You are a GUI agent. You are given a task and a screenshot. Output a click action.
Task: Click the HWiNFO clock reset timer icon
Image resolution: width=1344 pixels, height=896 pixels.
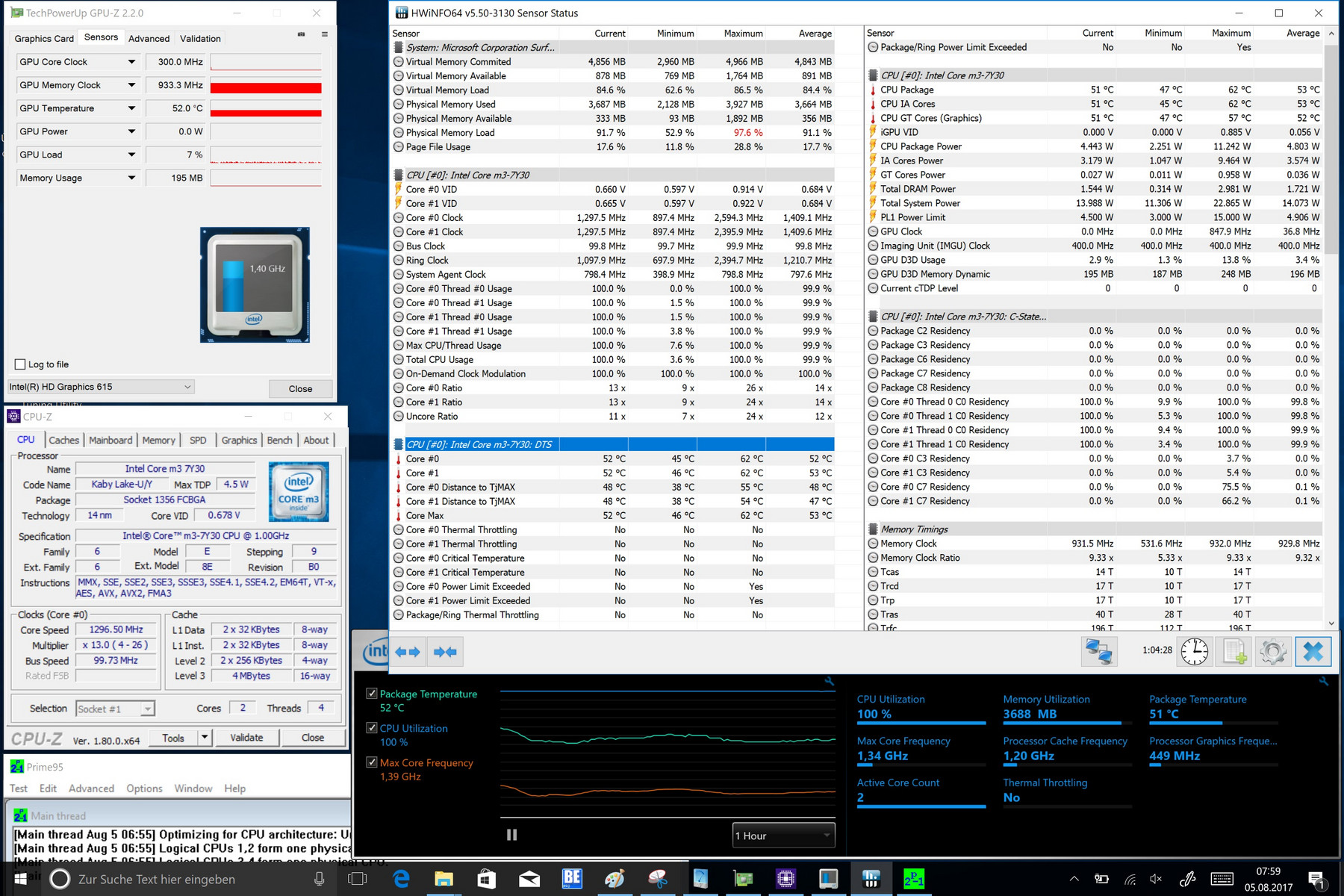tap(1195, 651)
